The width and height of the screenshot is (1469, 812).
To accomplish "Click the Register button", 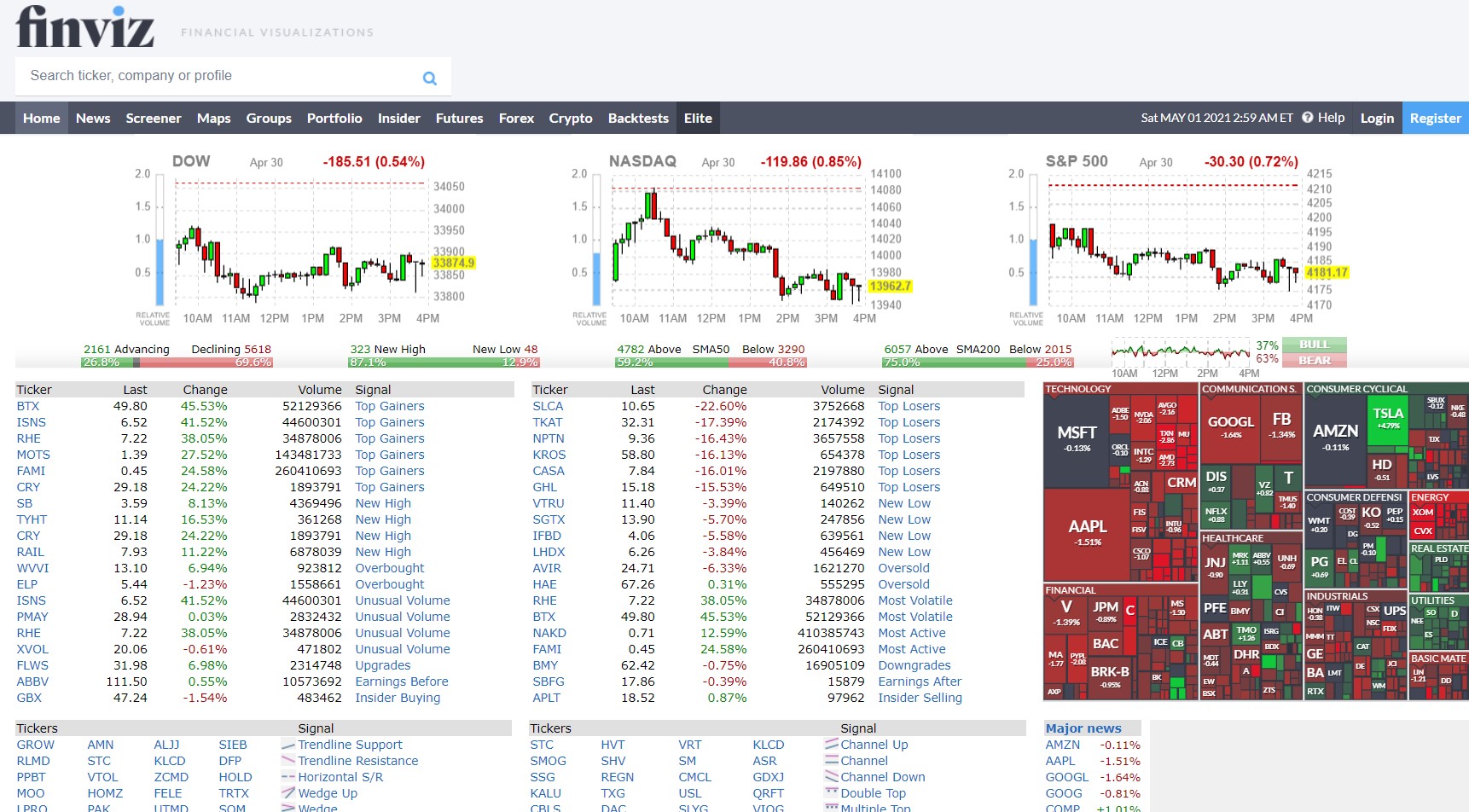I will point(1436,118).
